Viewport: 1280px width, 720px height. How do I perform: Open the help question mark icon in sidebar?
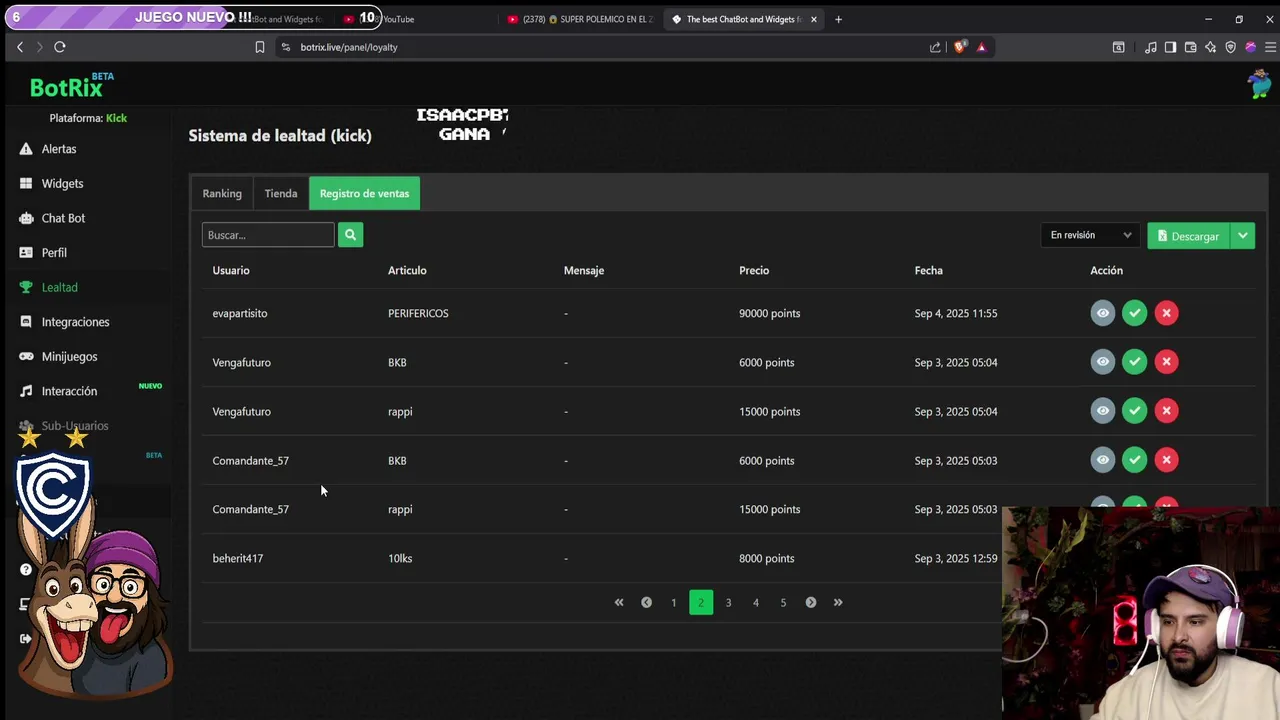tap(26, 570)
